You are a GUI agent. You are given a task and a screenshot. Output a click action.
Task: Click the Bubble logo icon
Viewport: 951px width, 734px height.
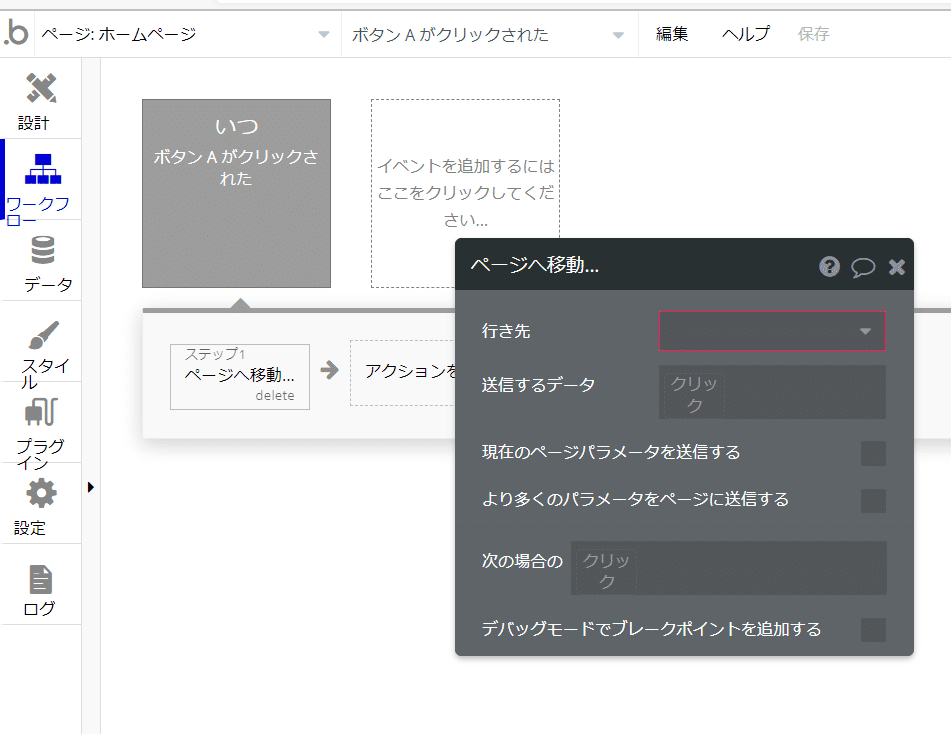click(x=16, y=33)
